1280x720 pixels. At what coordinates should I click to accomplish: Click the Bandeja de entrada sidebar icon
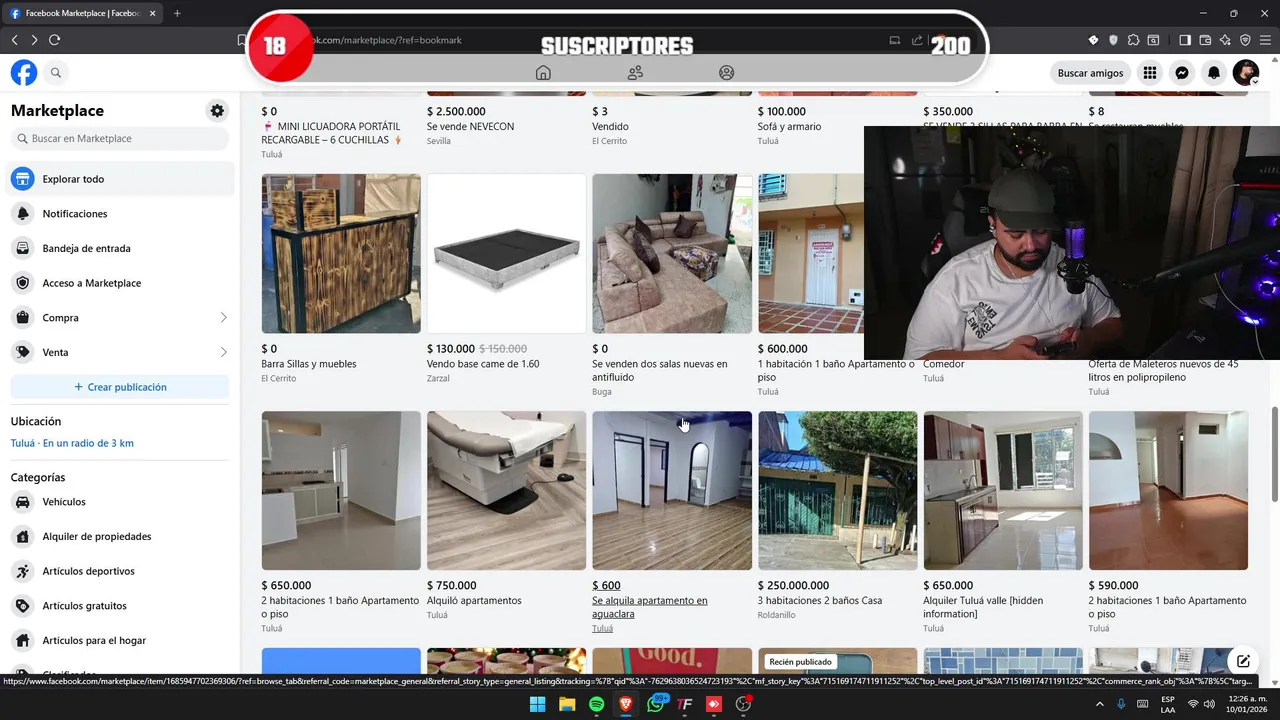[x=23, y=248]
